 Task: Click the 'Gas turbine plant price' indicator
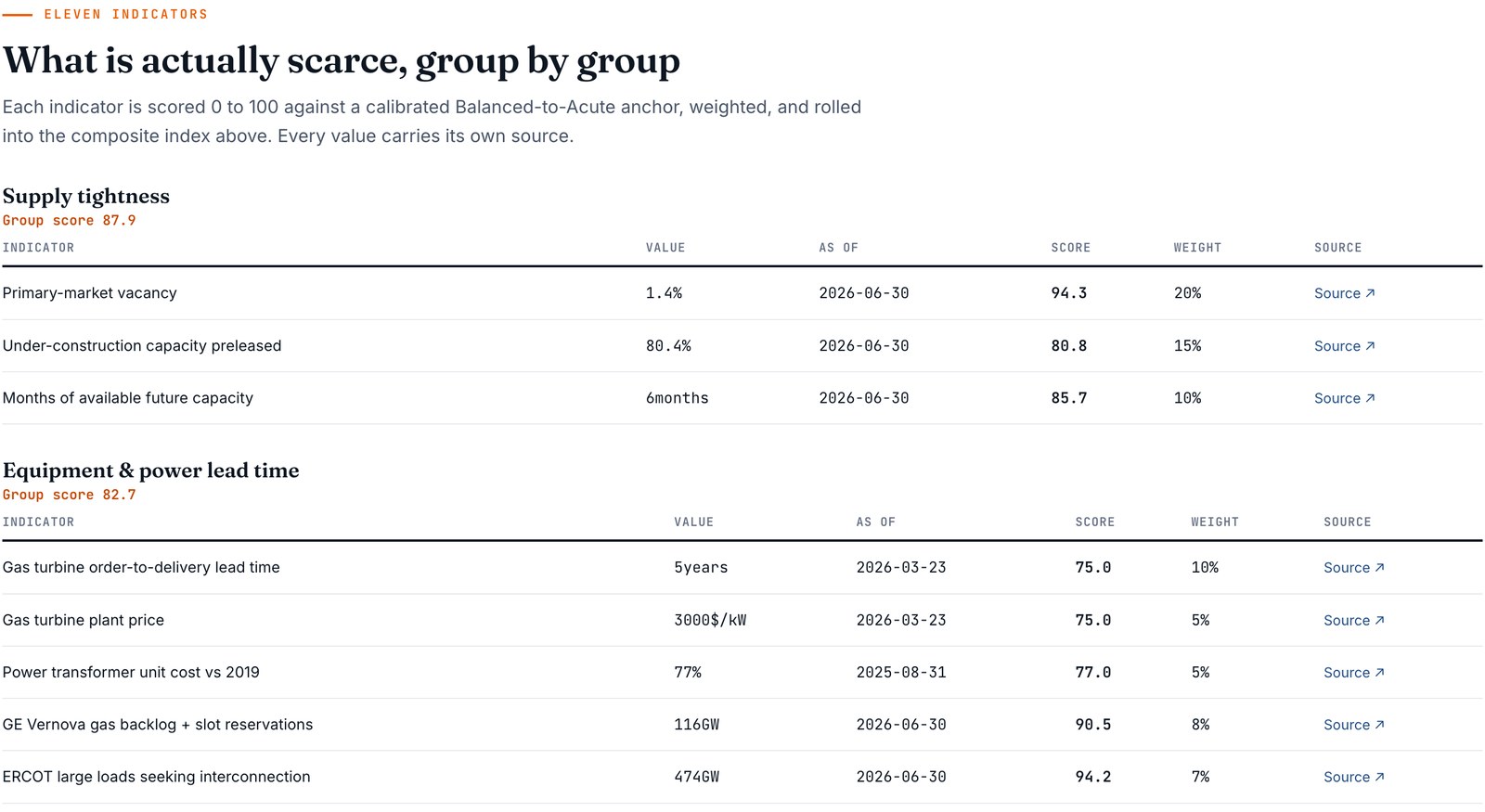click(x=84, y=620)
